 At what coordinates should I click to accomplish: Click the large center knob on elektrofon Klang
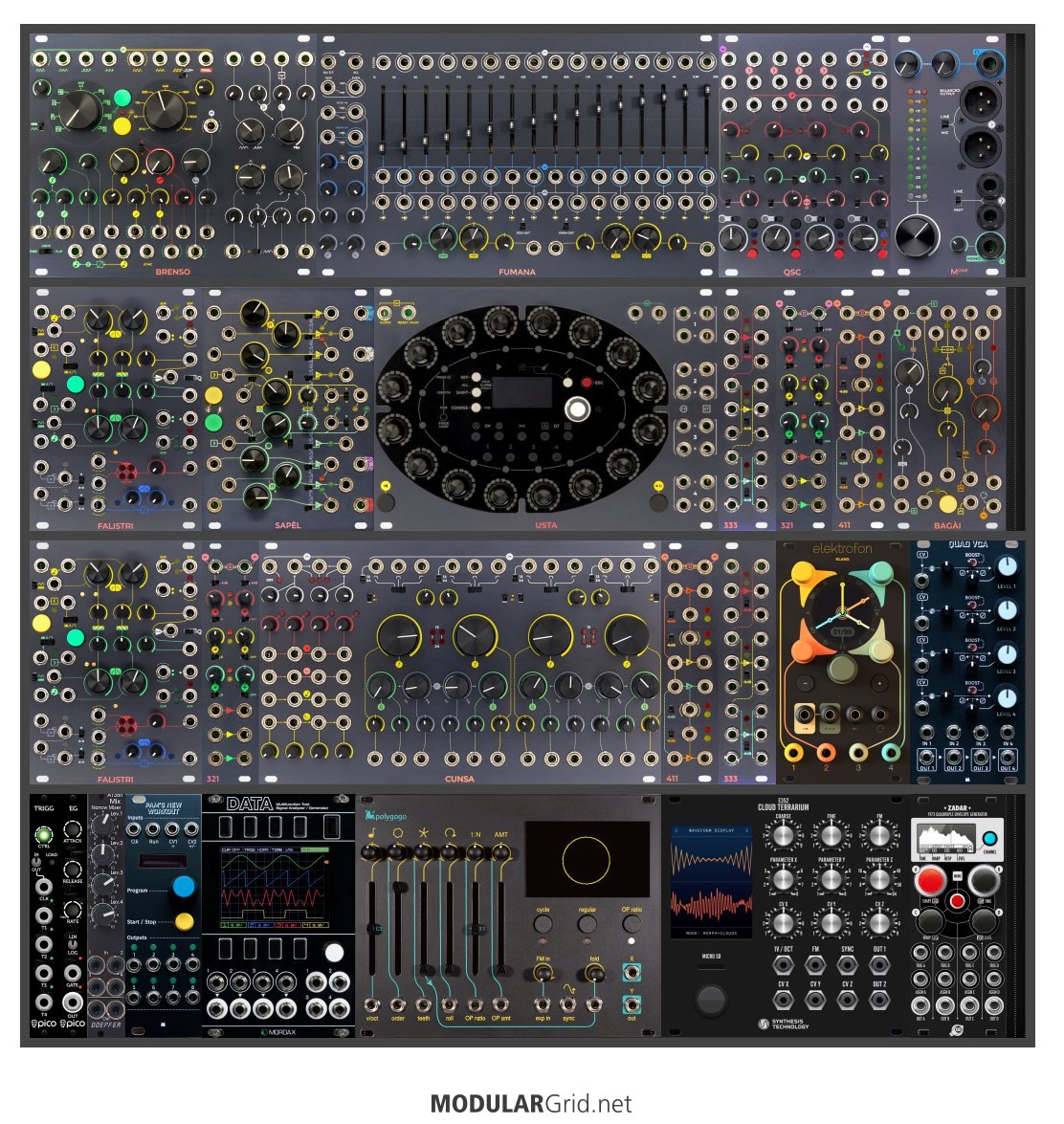point(842,670)
